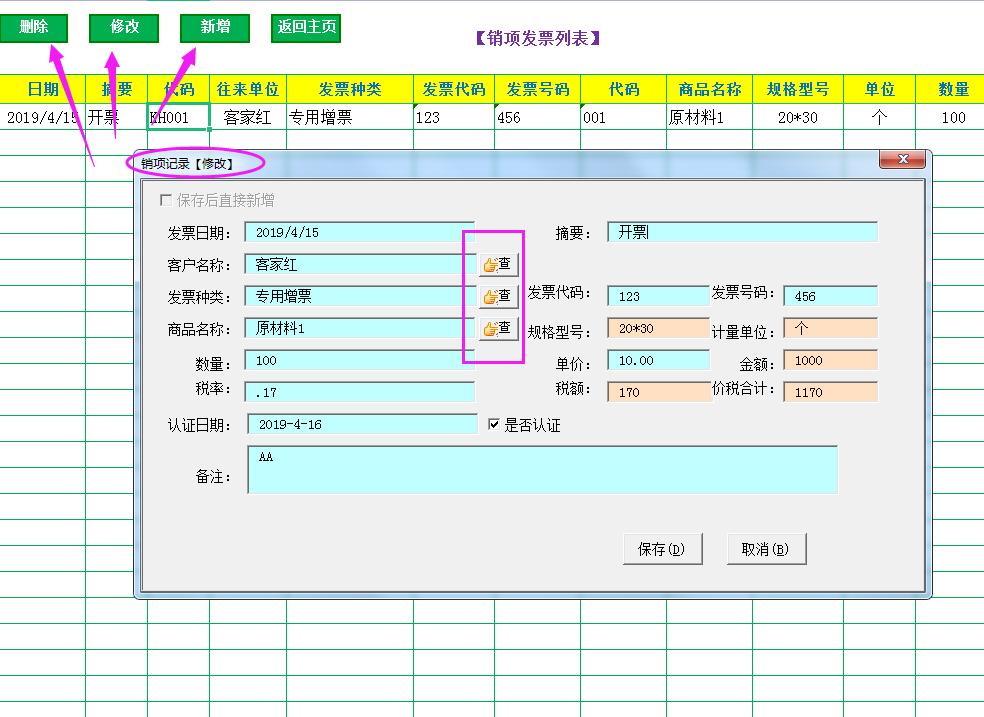
Task: Open the invoice type lookup icon
Action: point(496,296)
